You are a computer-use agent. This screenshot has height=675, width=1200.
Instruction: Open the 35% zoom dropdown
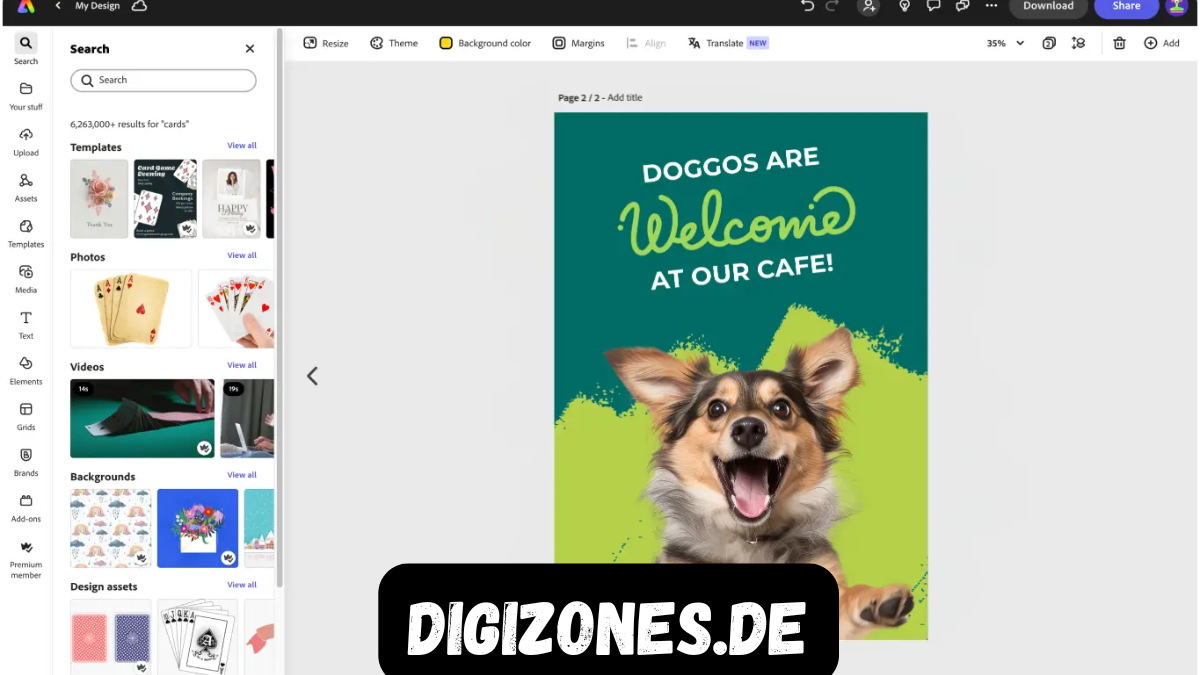click(x=1005, y=43)
